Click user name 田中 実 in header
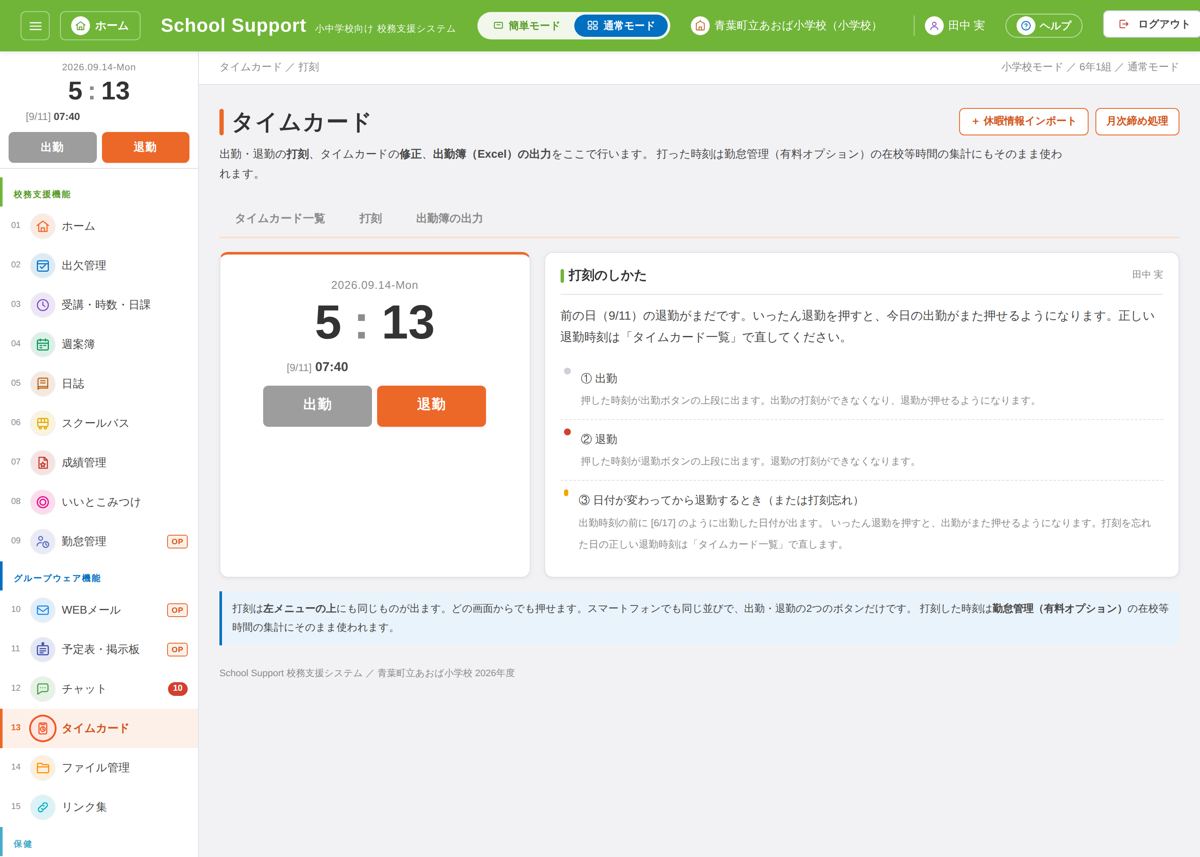1200x857 pixels. coord(966,25)
